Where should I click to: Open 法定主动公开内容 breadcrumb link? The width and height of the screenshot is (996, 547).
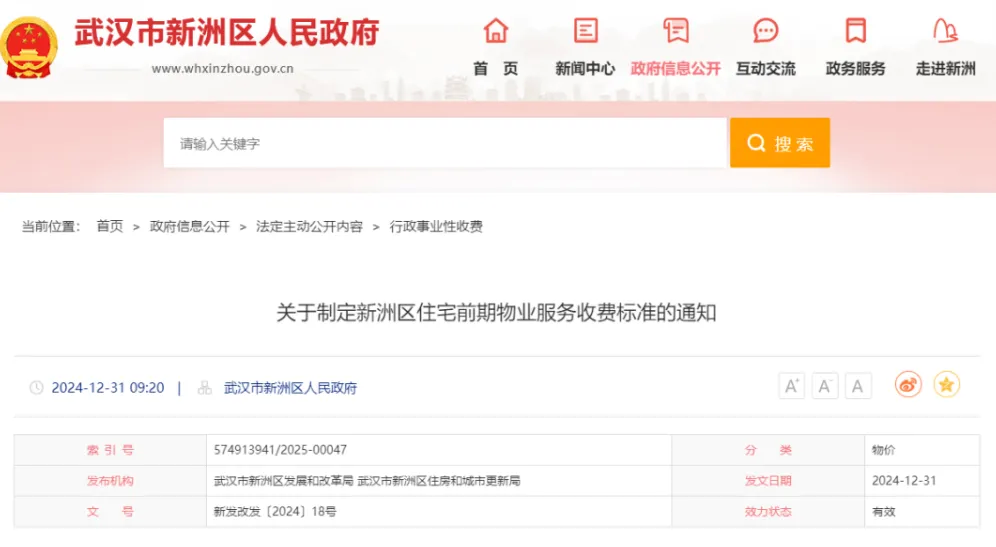point(309,227)
